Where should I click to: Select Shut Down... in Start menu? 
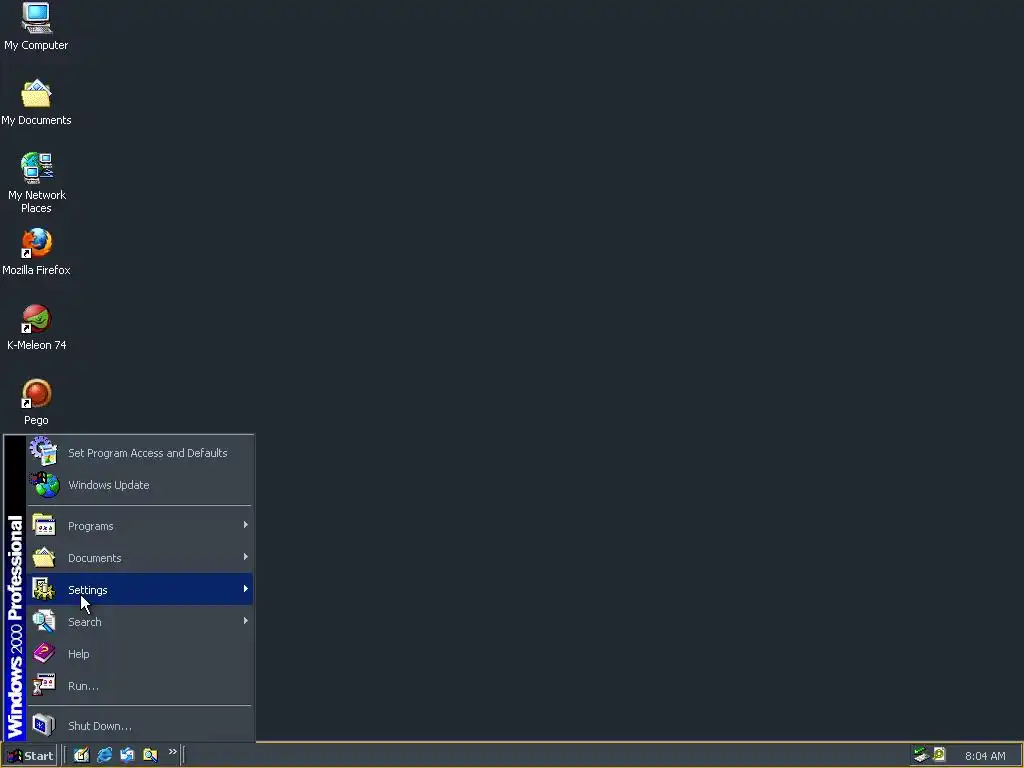pos(139,726)
